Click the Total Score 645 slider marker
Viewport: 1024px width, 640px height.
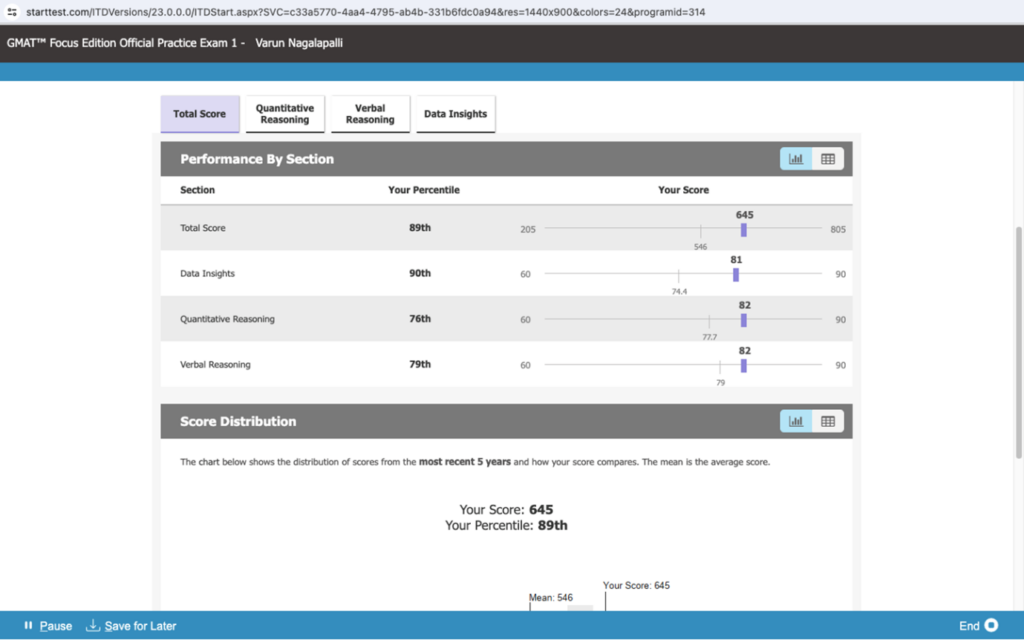[x=744, y=230]
